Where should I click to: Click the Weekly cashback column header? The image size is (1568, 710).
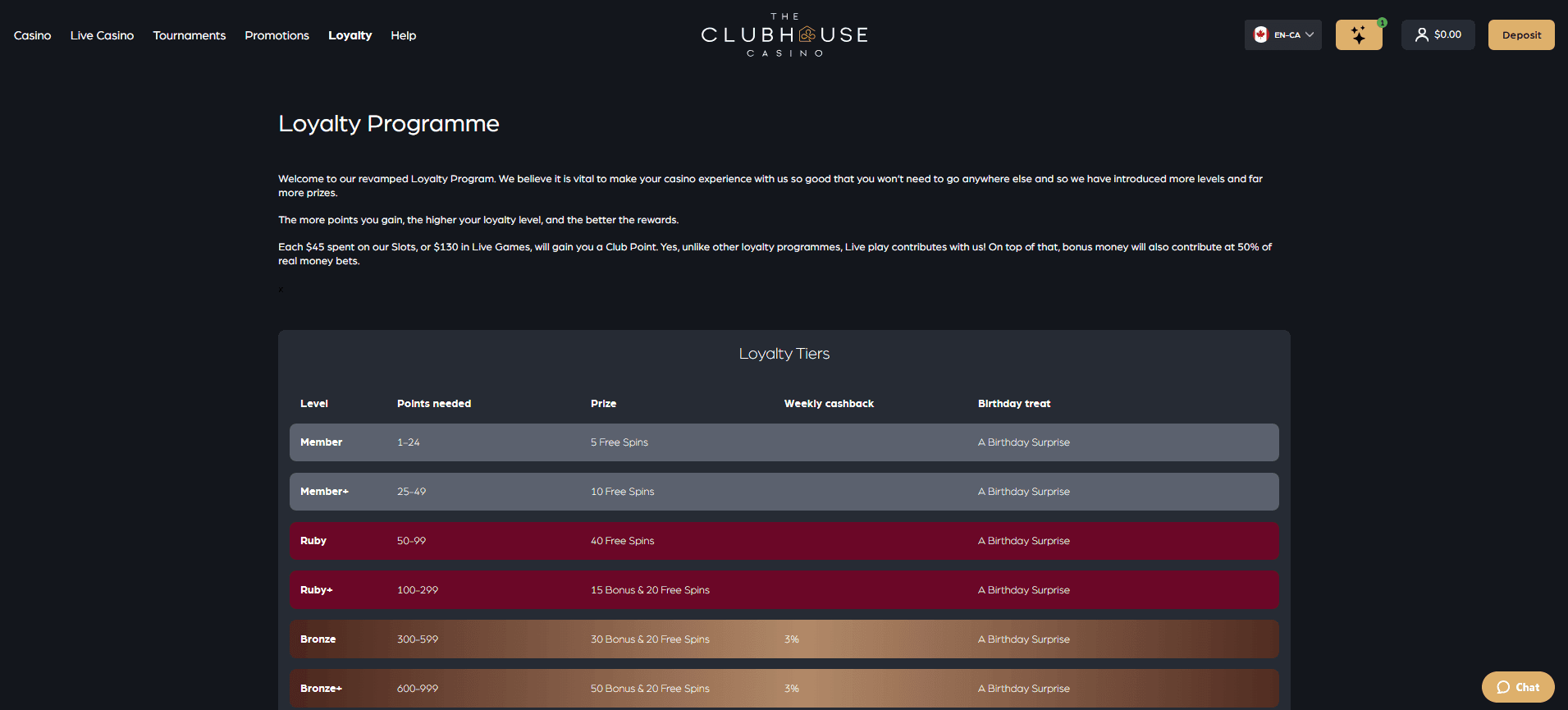(829, 403)
